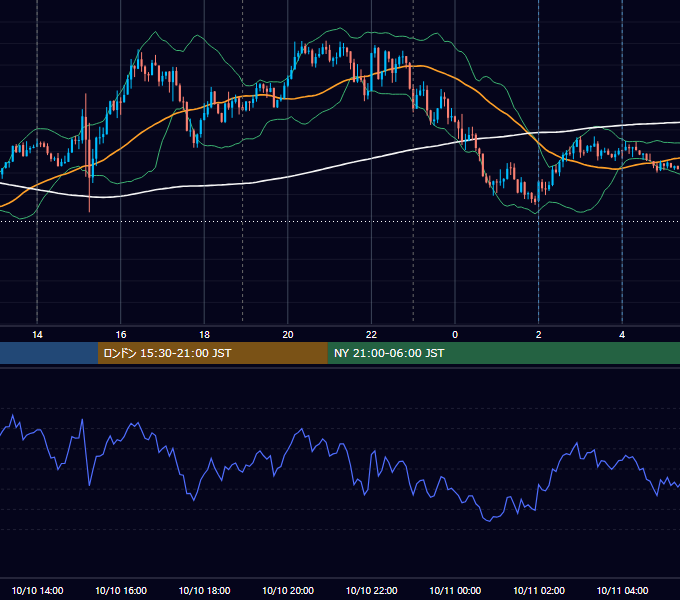Click the 0 hour label on time axis

coord(455,335)
